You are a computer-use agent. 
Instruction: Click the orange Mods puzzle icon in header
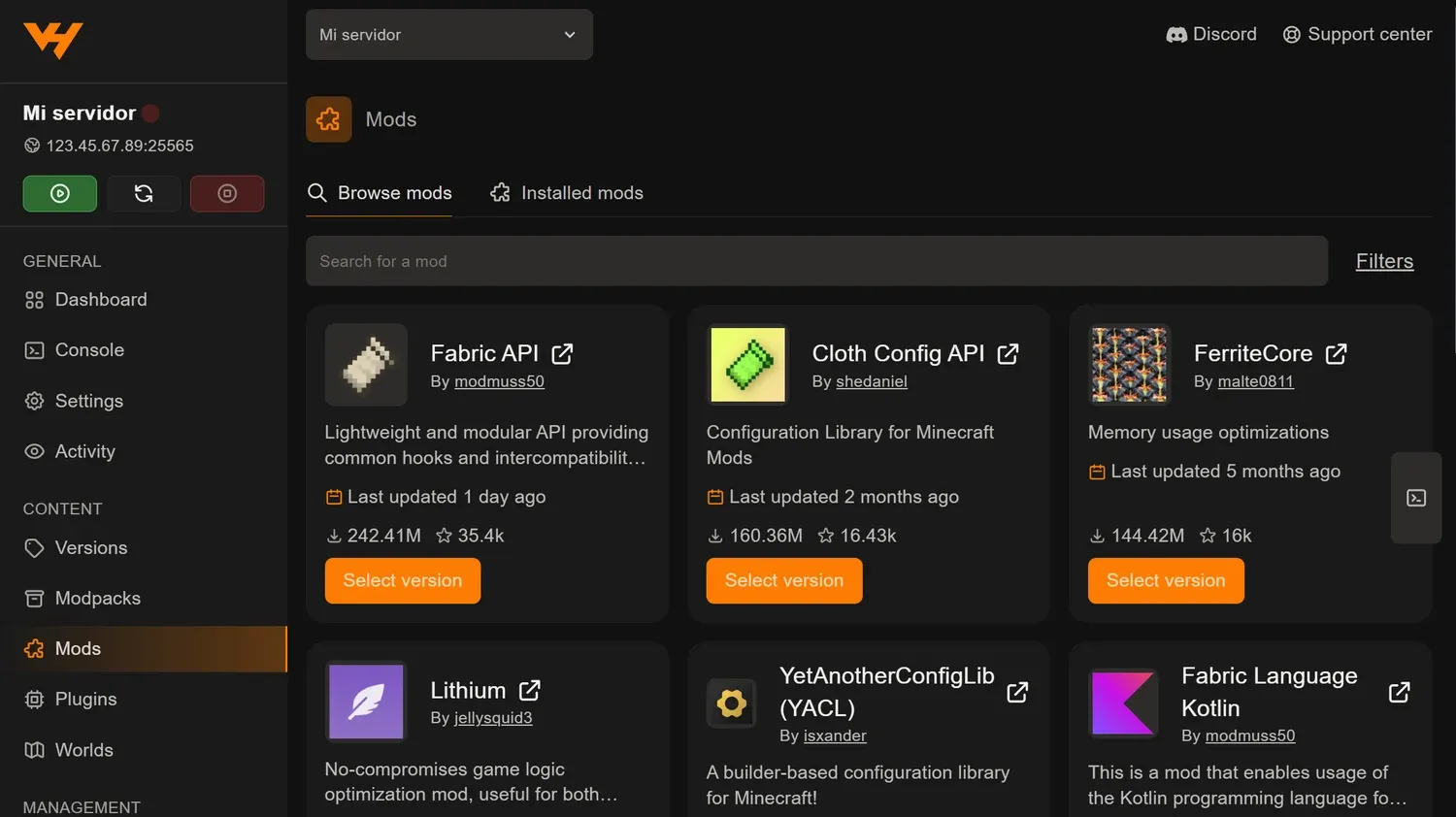coord(329,119)
